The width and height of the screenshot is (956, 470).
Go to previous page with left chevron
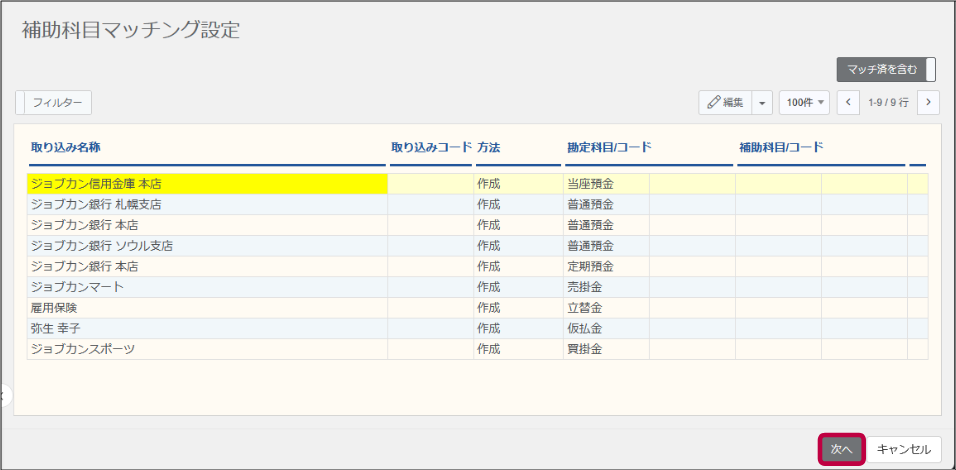pos(848,103)
